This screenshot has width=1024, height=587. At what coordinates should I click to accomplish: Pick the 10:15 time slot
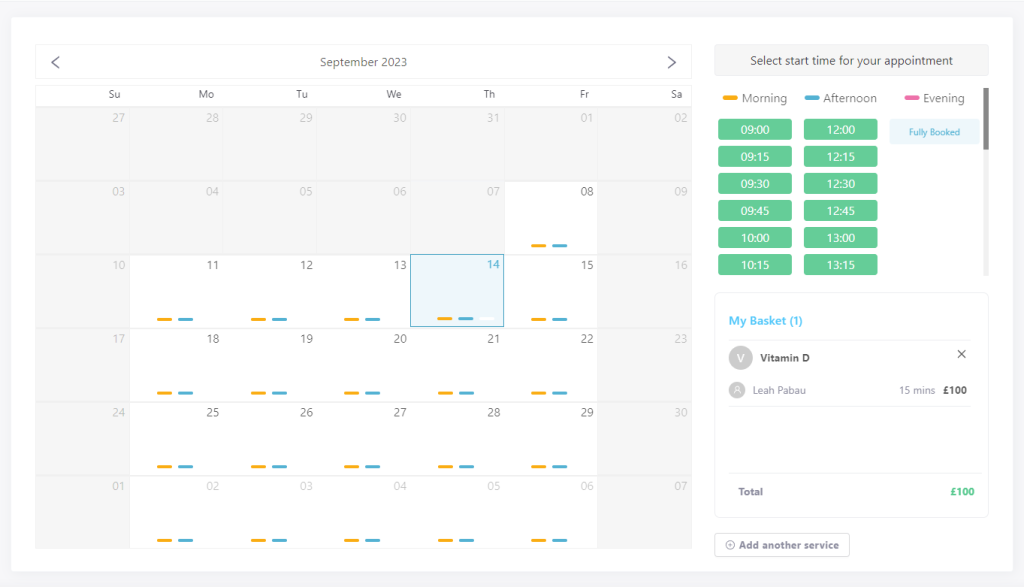point(755,265)
